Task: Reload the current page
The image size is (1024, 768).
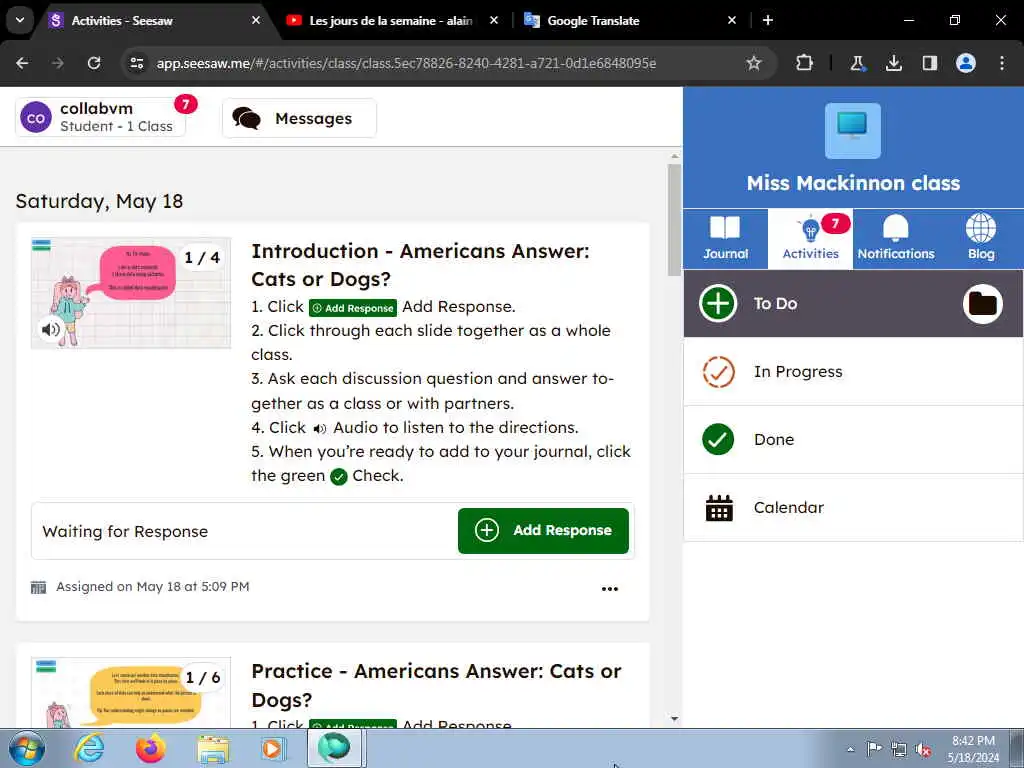Action: 94,63
